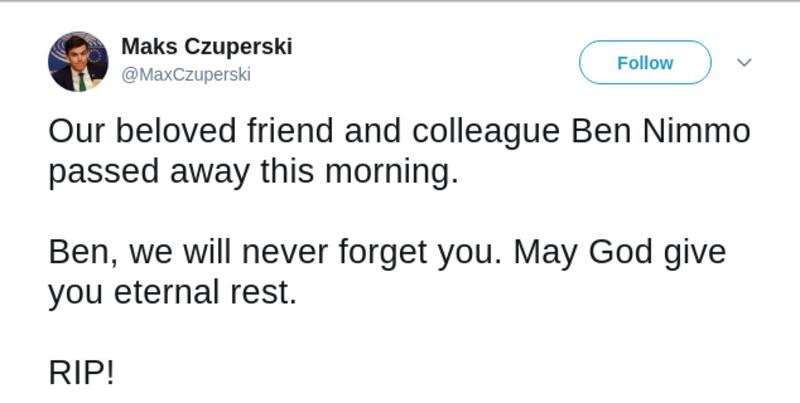Select the 'passed away this morning' line
Viewport: 800px width, 403px height.
point(252,172)
